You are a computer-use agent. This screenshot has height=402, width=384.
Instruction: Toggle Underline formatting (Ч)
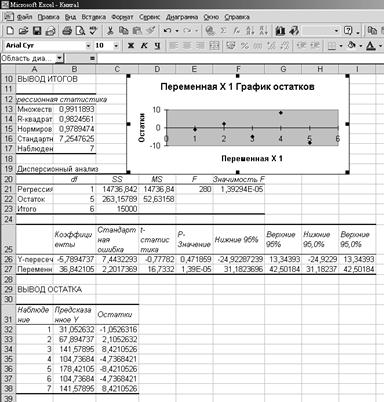[x=157, y=45]
